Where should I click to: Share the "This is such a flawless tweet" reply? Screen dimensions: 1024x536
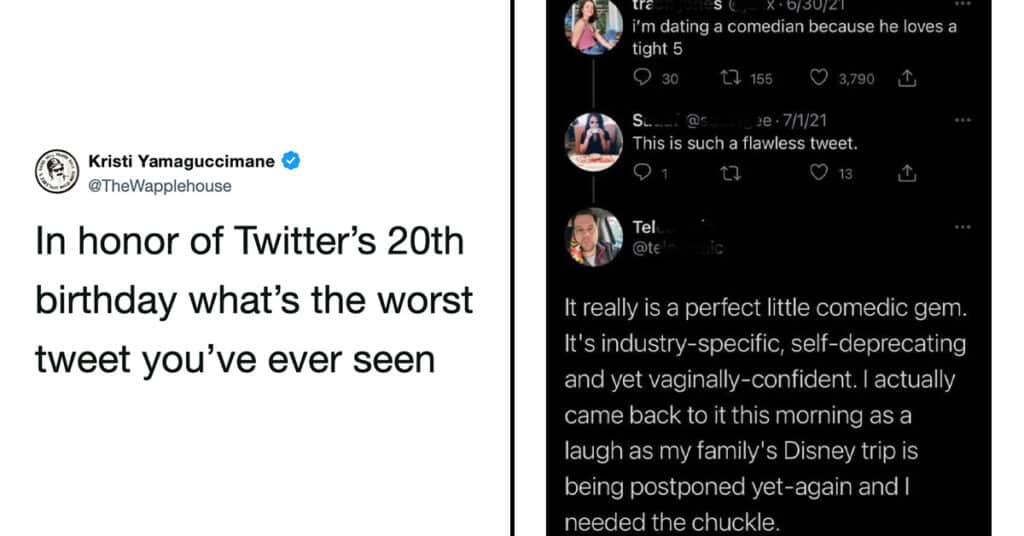[x=908, y=173]
